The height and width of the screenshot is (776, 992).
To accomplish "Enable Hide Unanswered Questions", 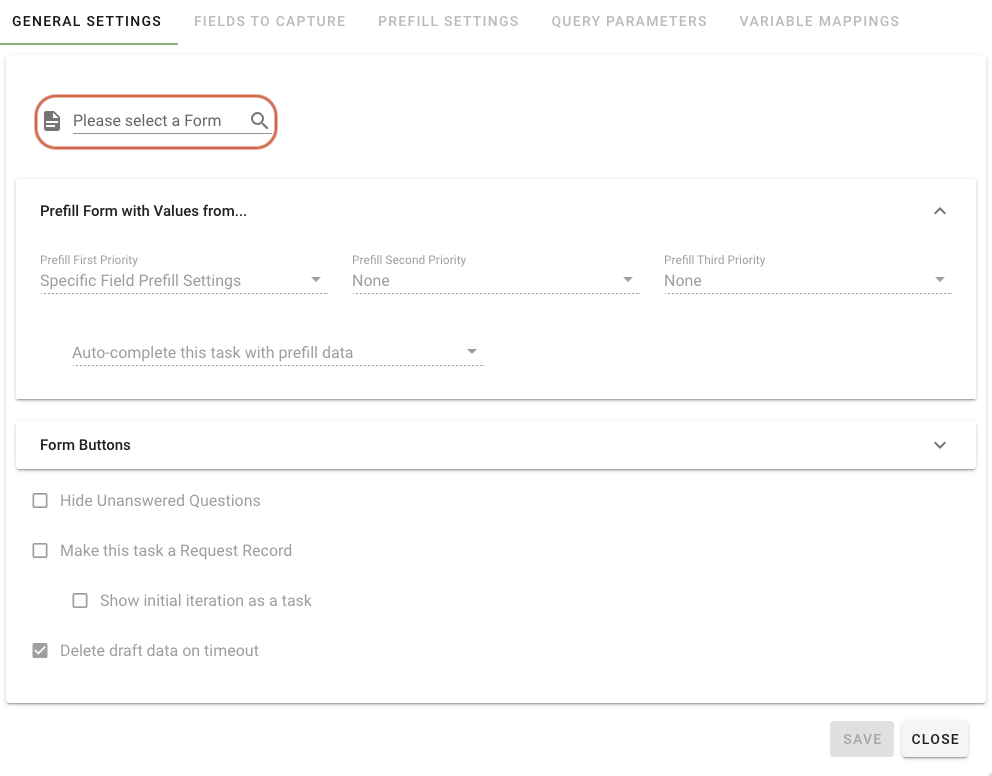I will click(40, 500).
